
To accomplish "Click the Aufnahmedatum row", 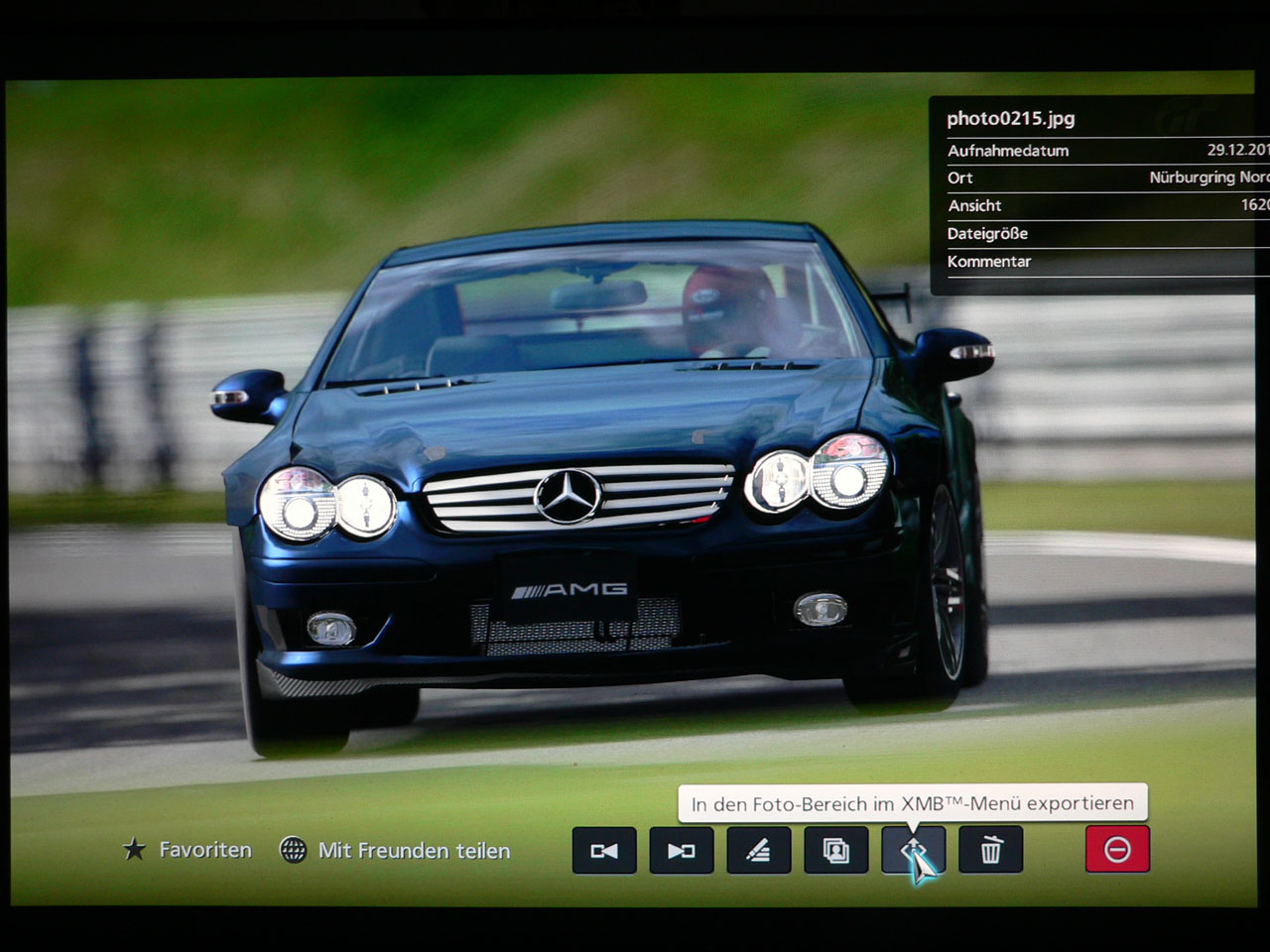I will [1107, 151].
